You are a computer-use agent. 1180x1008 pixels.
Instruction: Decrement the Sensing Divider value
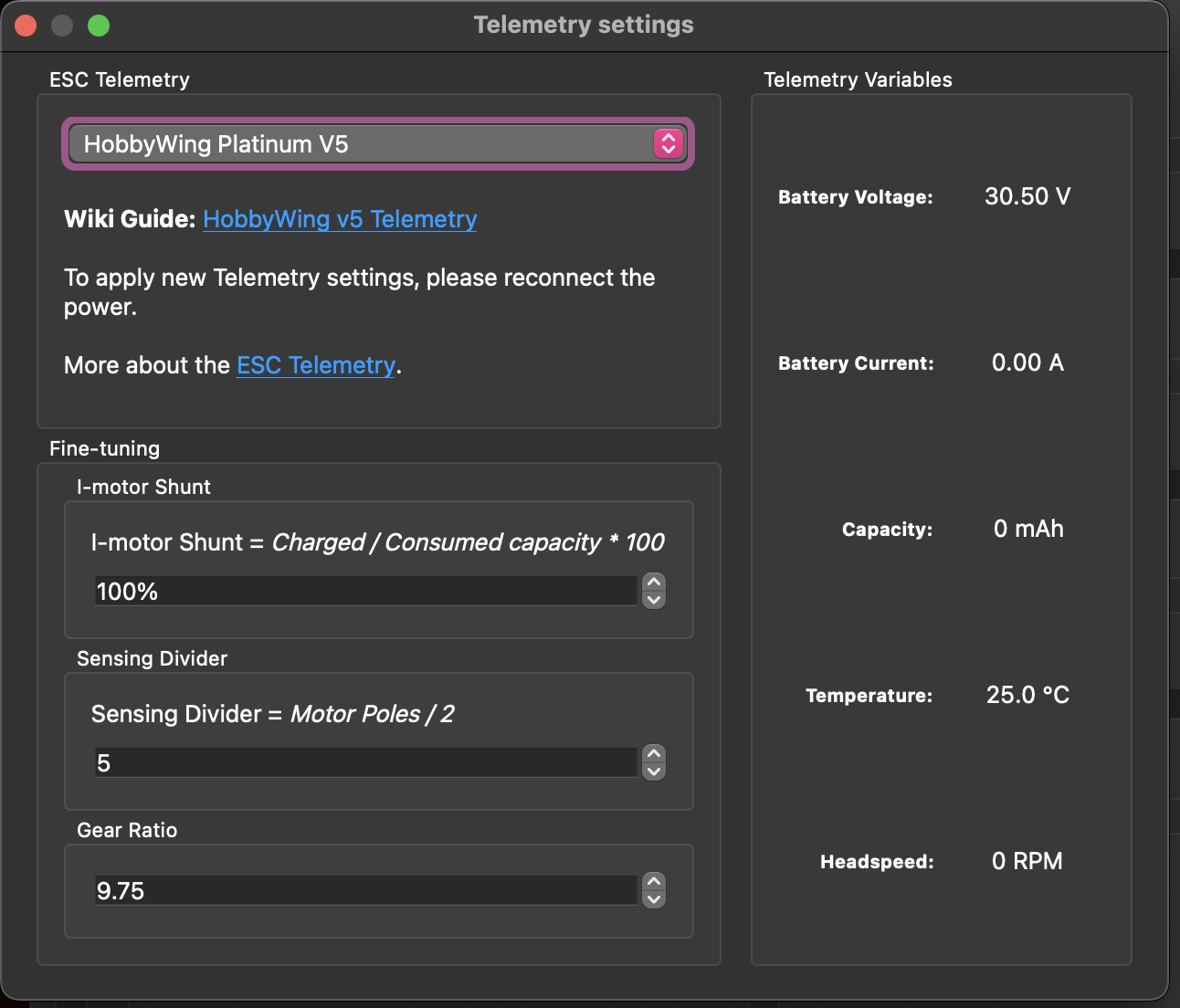(654, 772)
